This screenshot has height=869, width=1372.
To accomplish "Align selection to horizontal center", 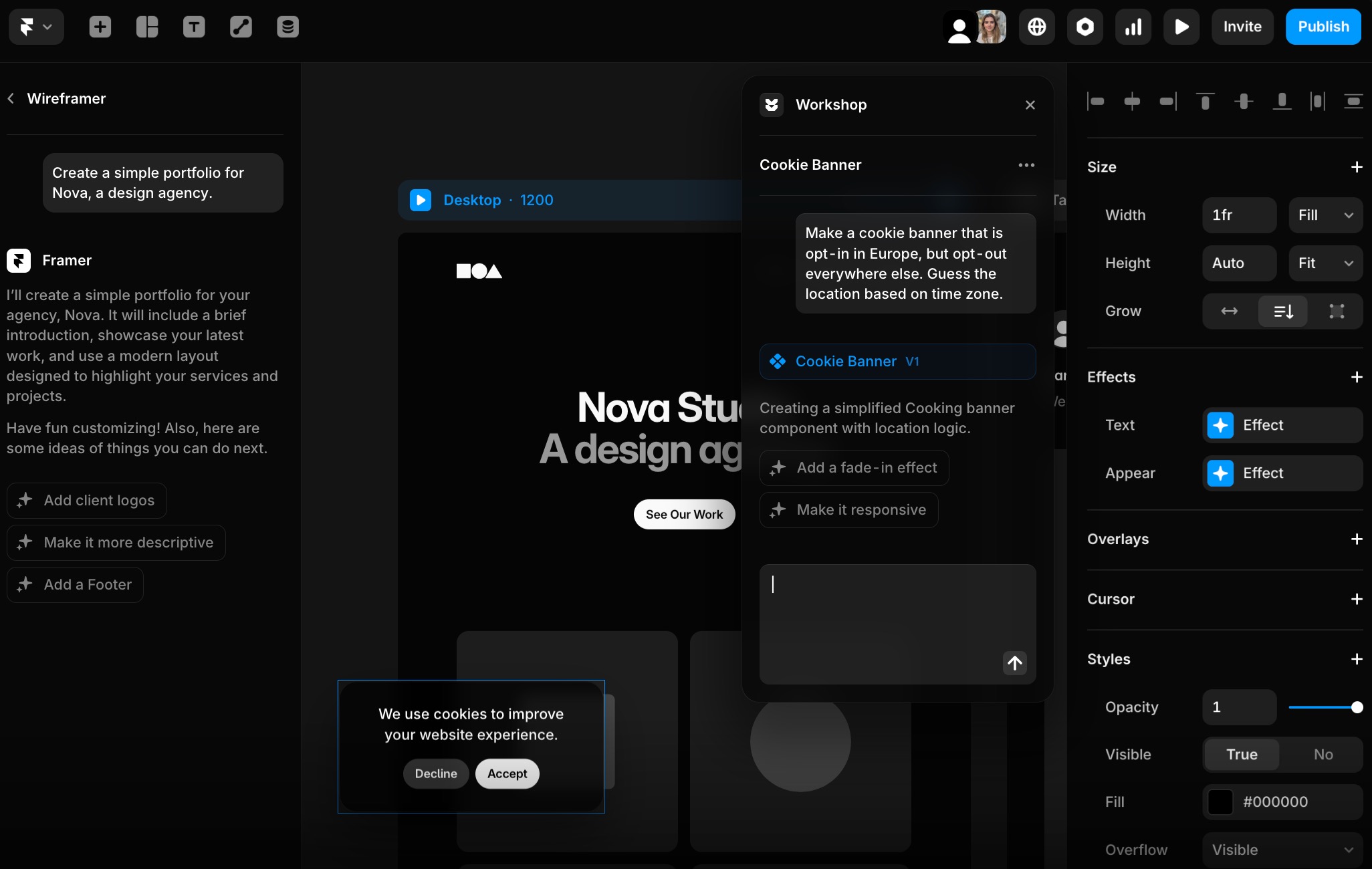I will (x=1132, y=102).
